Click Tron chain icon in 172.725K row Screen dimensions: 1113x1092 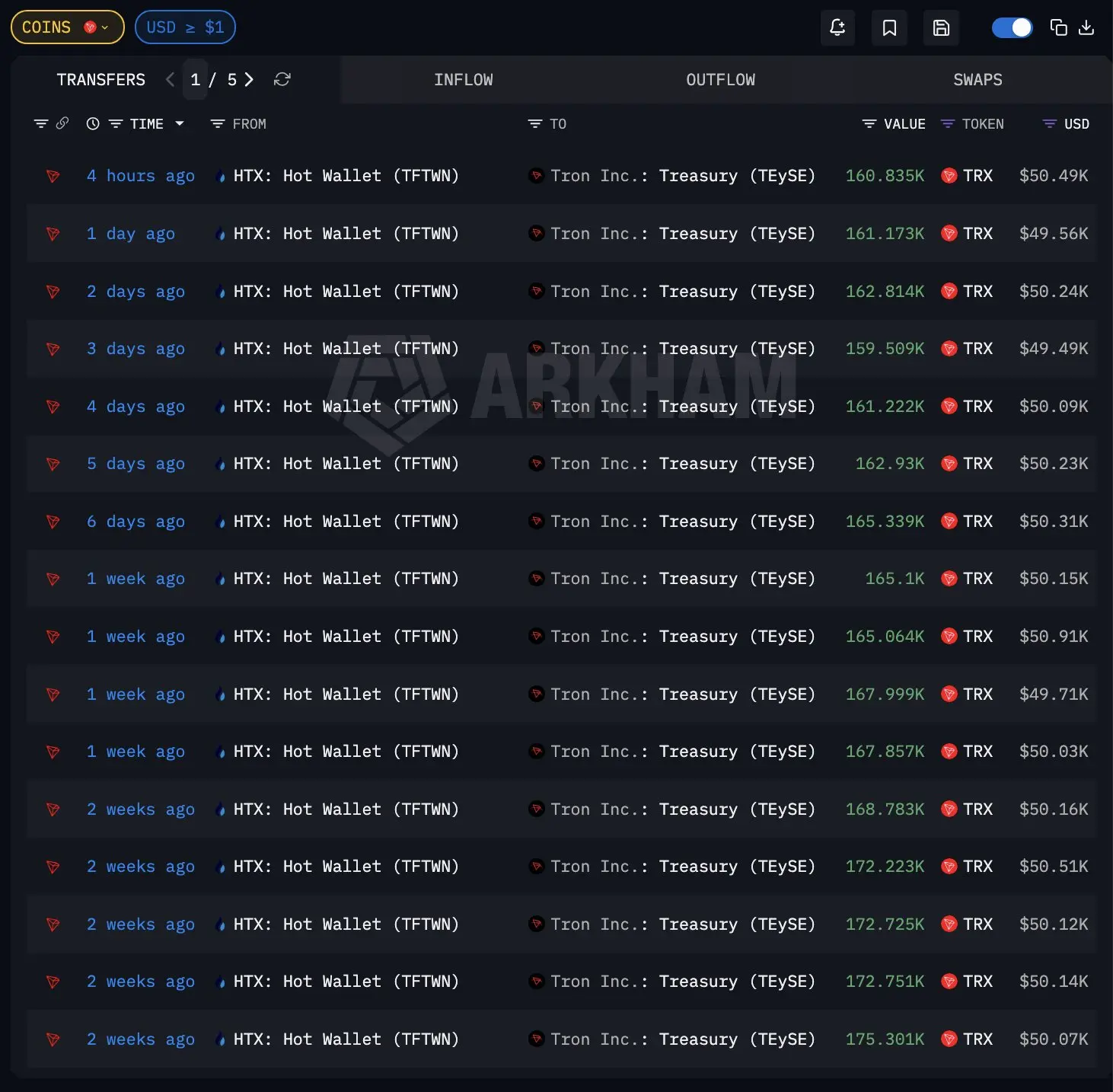tap(53, 924)
